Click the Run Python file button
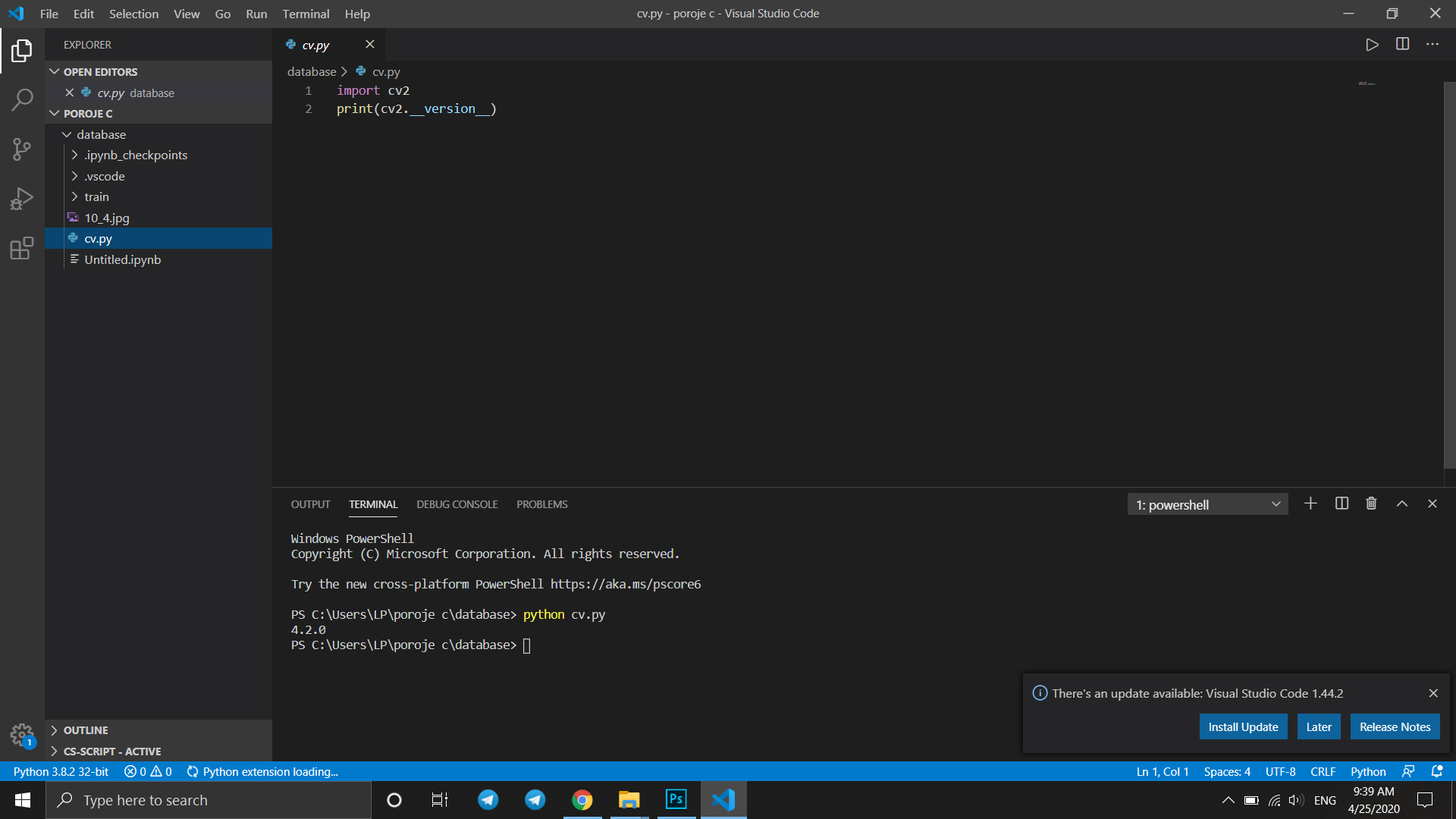The height and width of the screenshot is (819, 1456). (x=1372, y=45)
